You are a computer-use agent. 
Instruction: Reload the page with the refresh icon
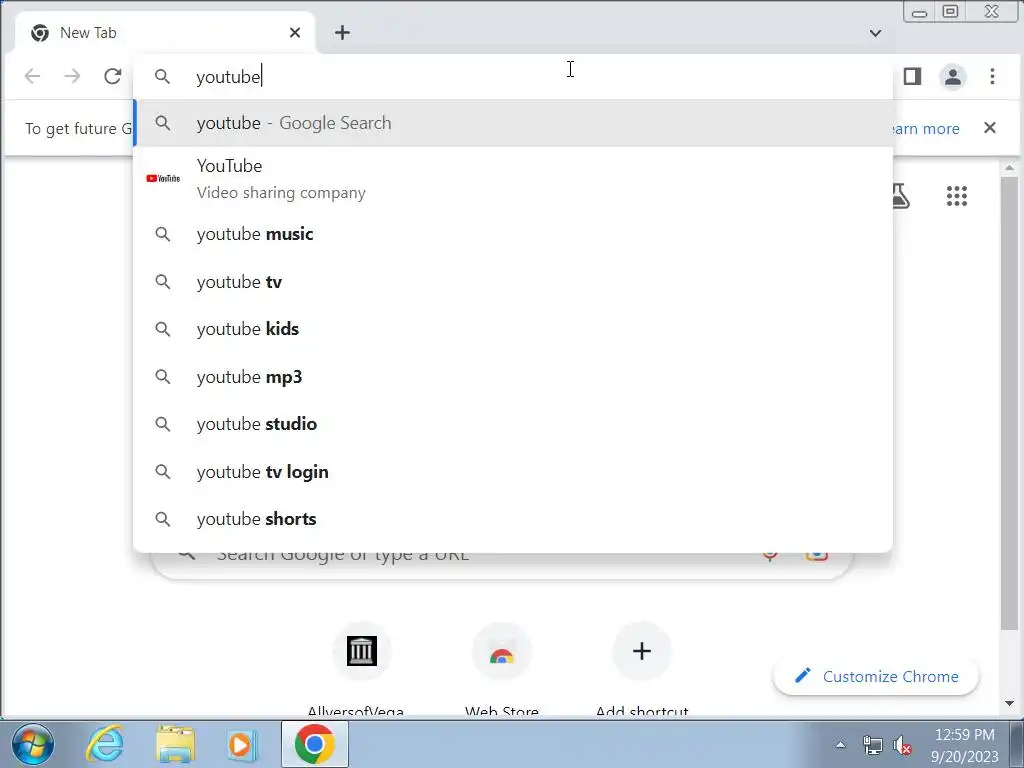click(x=113, y=76)
